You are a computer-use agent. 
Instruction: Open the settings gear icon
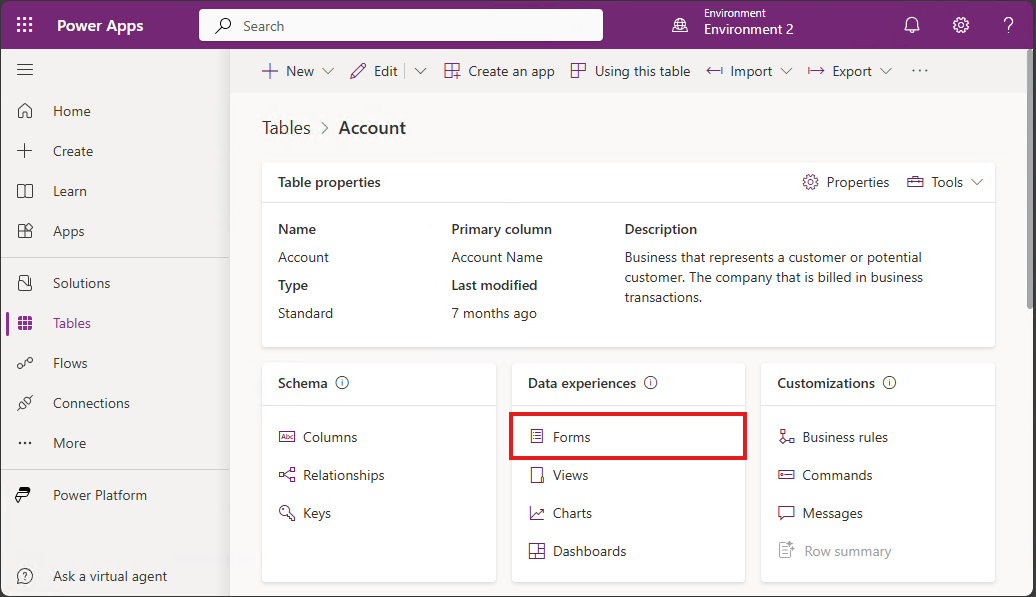pyautogui.click(x=961, y=26)
